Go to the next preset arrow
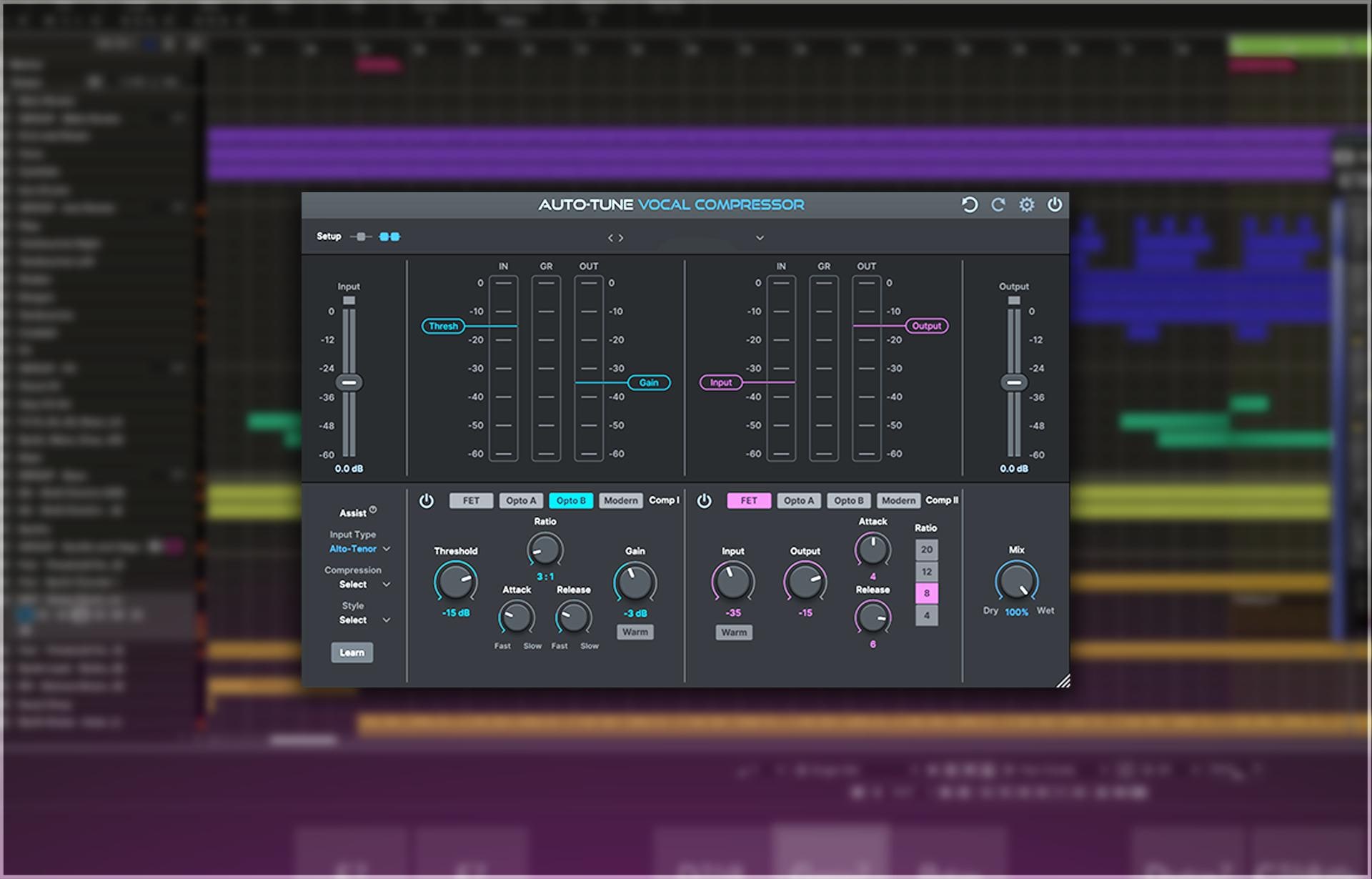 pos(621,238)
